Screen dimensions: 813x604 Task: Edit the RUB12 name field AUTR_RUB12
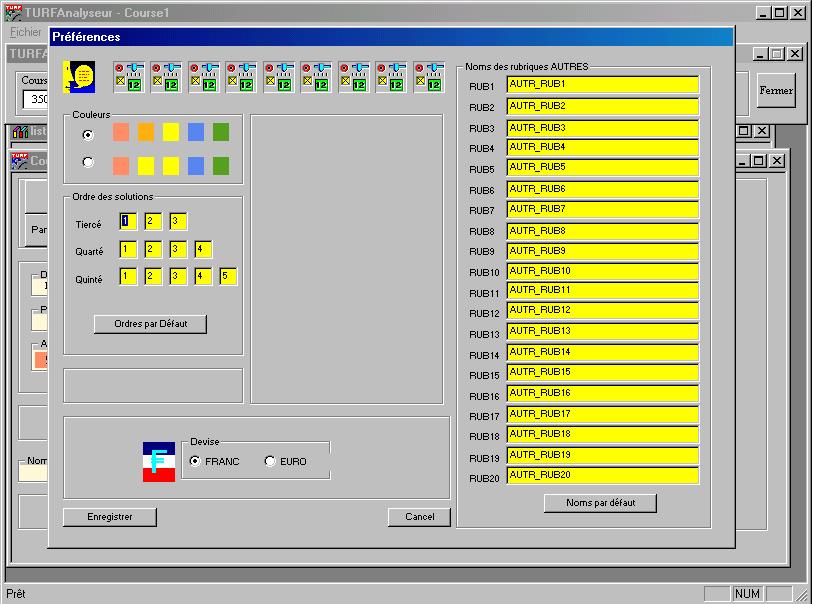click(x=602, y=311)
